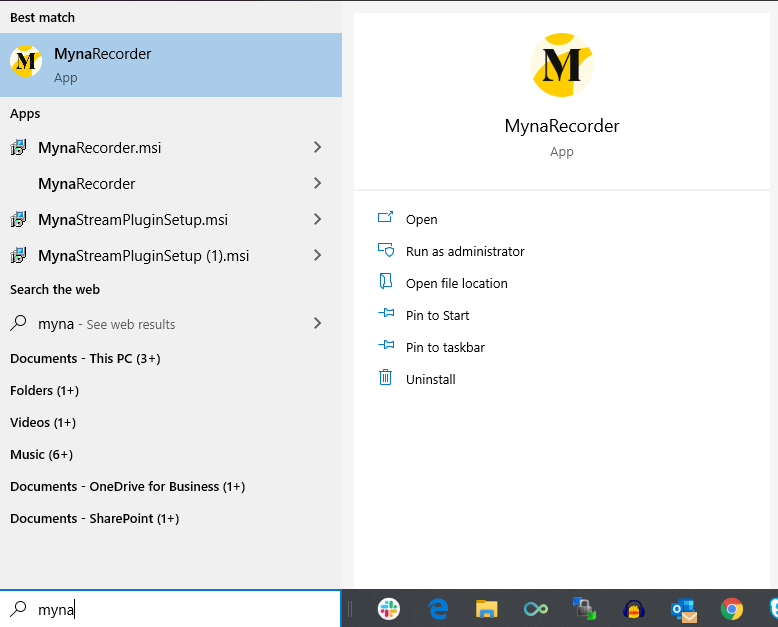Show Documents - This PC (3+) results
Viewport: 778px width, 627px height.
click(x=85, y=359)
